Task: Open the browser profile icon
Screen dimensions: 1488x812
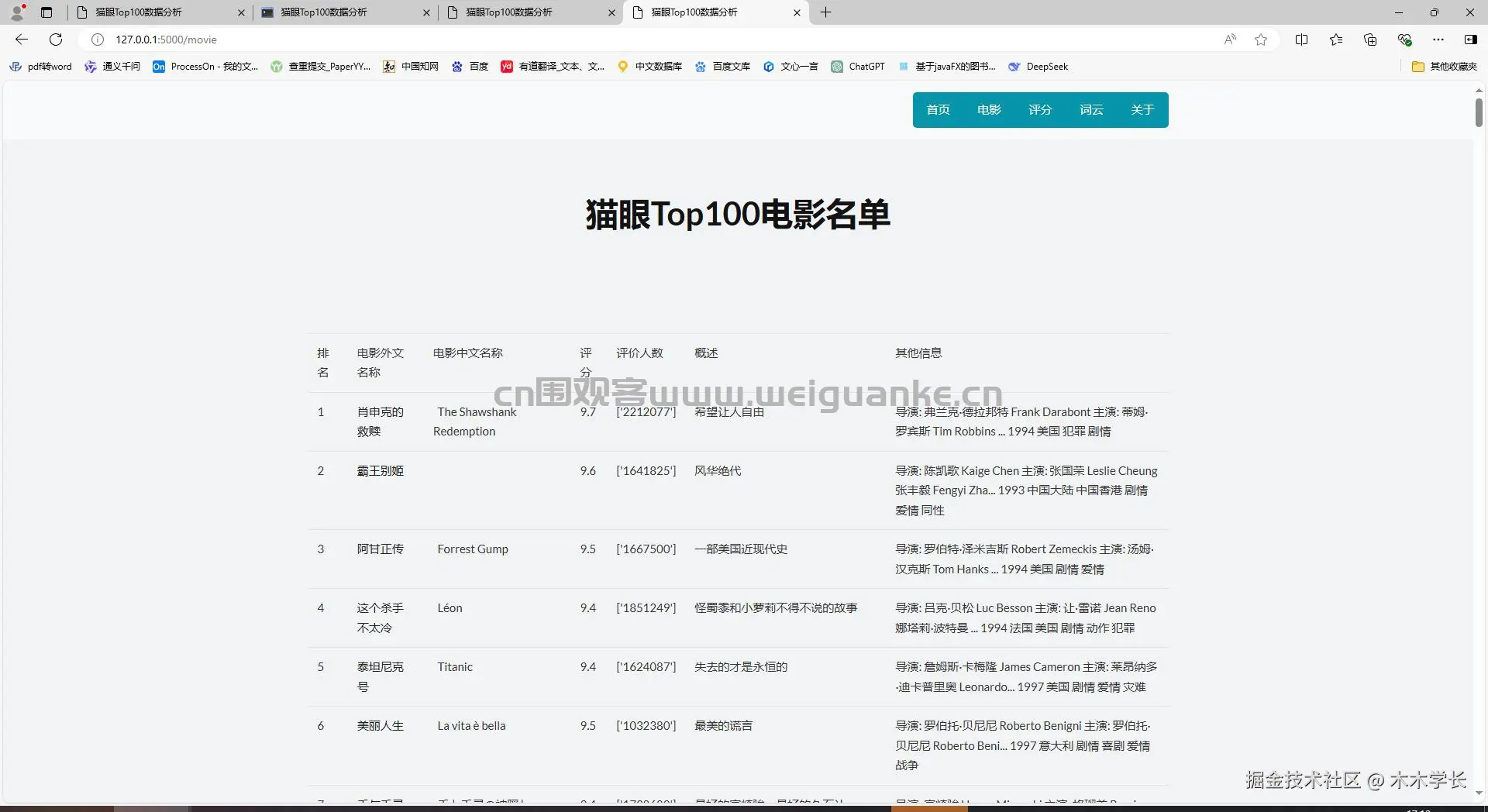Action: click(x=17, y=12)
